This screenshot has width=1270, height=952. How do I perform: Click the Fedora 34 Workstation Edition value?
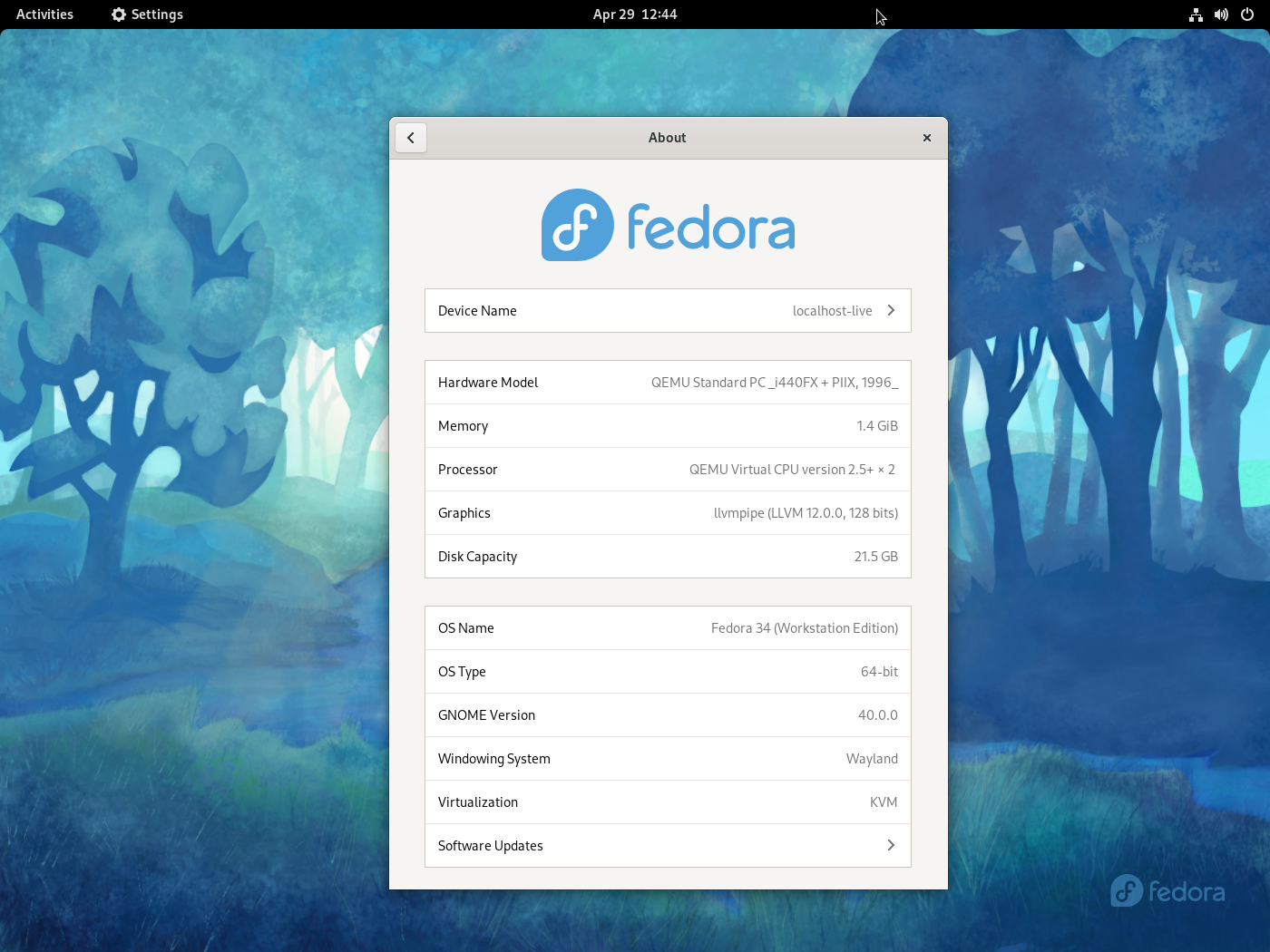pos(805,628)
